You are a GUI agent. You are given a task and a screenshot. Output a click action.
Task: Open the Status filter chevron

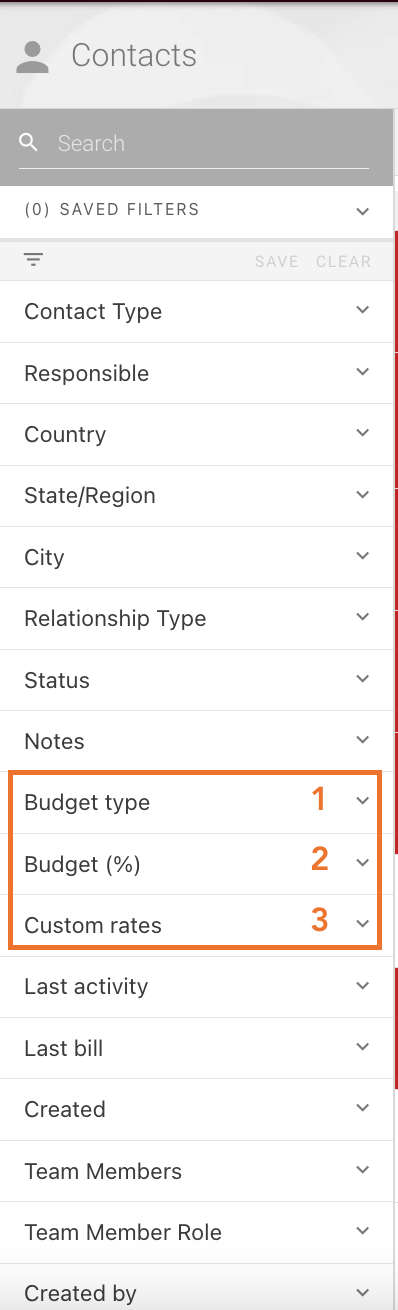click(362, 679)
